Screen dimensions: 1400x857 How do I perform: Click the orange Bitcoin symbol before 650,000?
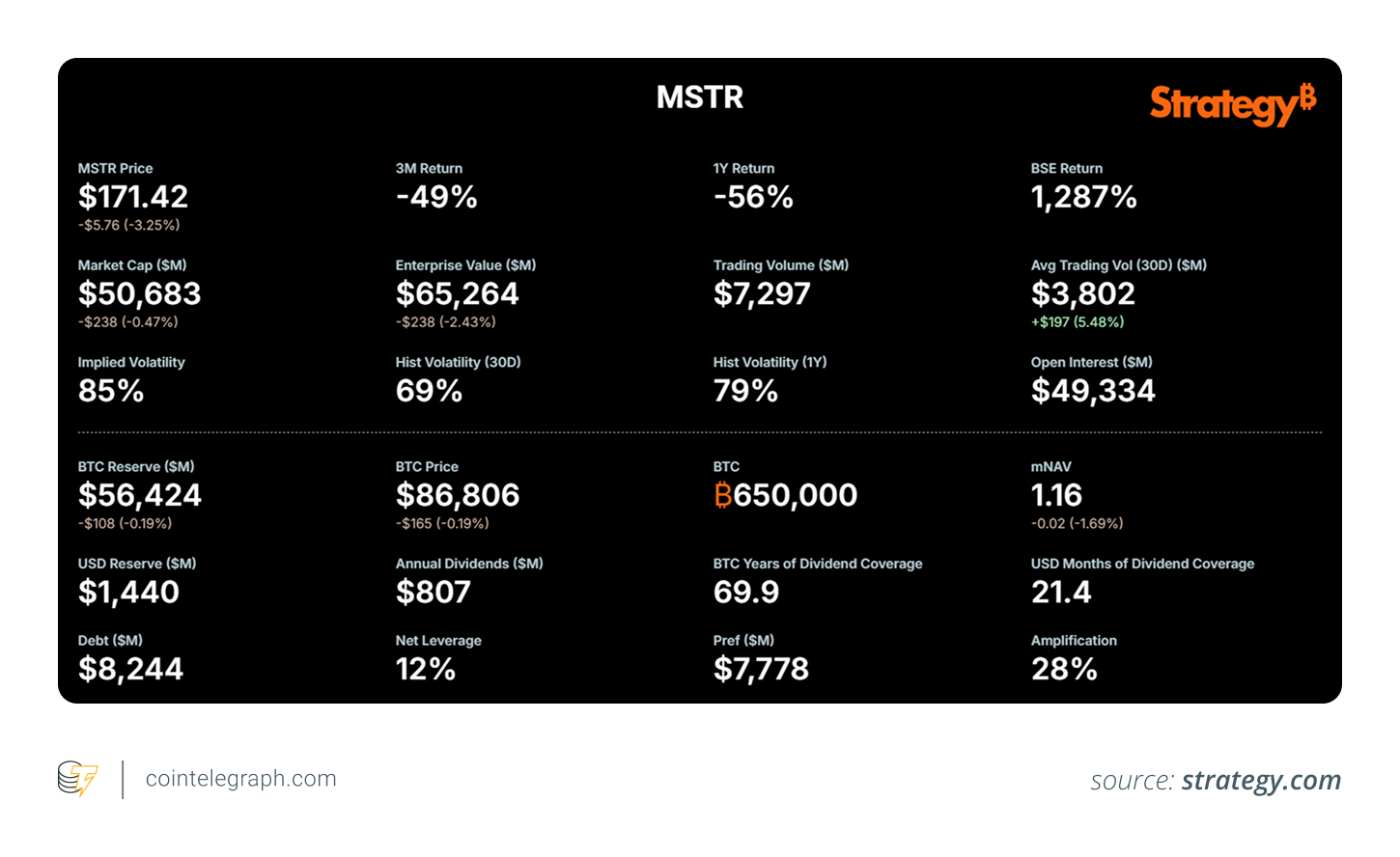coord(722,495)
